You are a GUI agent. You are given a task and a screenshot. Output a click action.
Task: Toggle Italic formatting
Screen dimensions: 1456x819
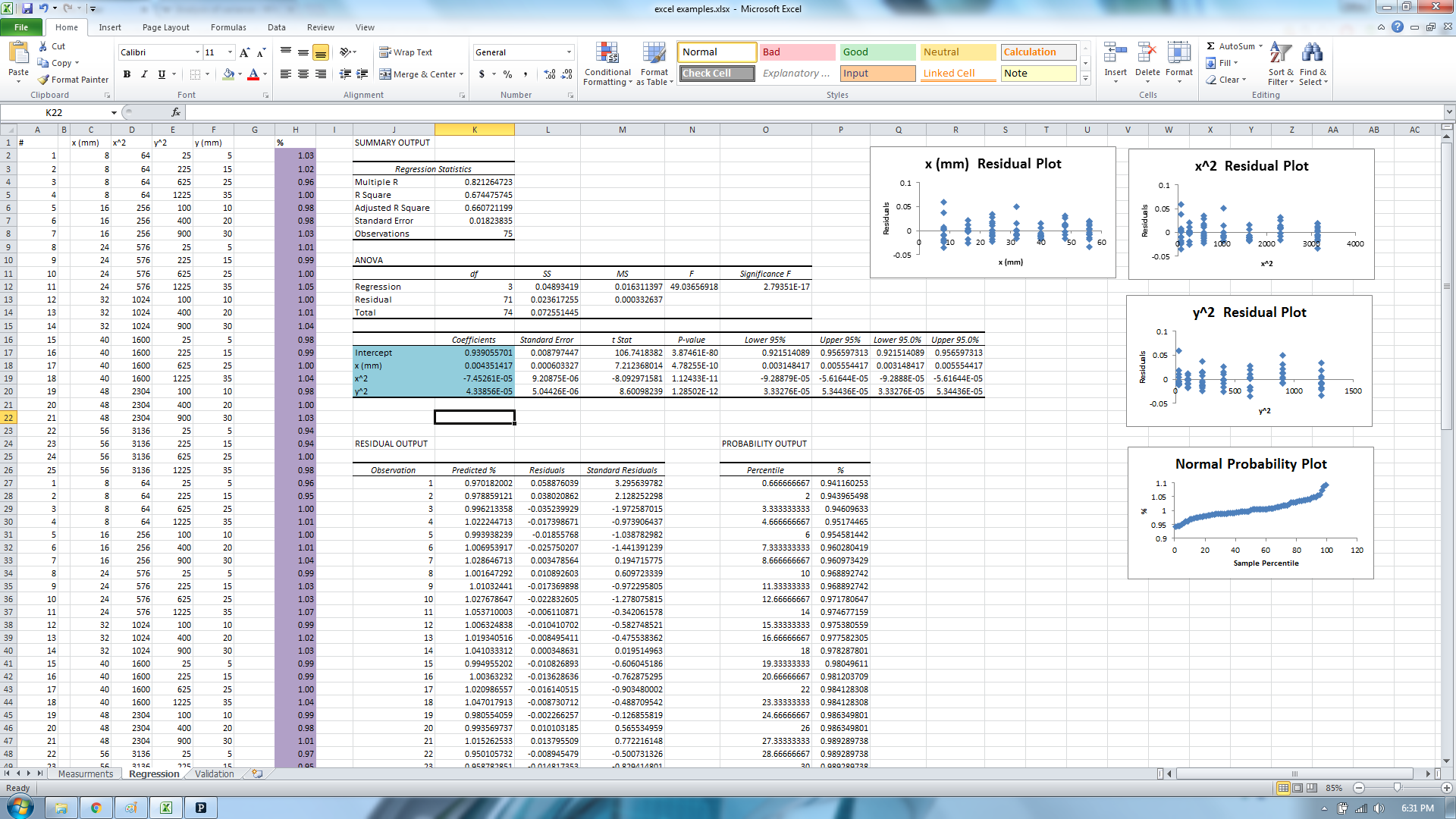coord(144,74)
